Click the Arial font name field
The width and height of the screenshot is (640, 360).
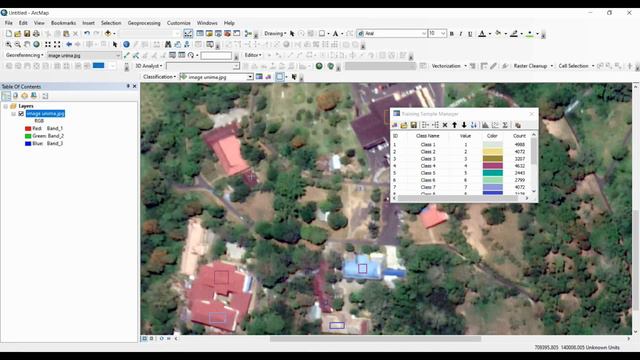(391, 33)
